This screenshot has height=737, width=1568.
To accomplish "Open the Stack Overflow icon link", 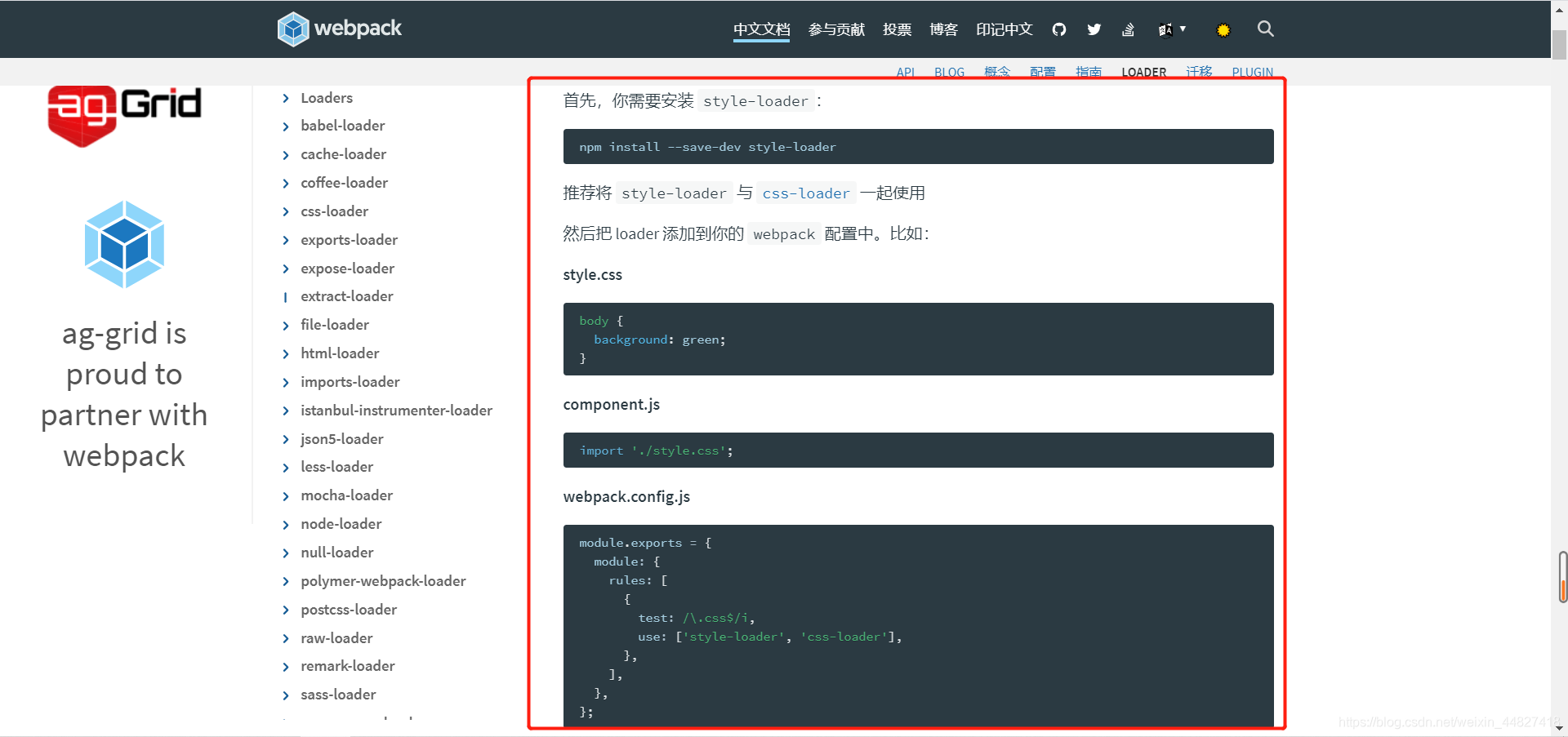I will click(x=1129, y=29).
